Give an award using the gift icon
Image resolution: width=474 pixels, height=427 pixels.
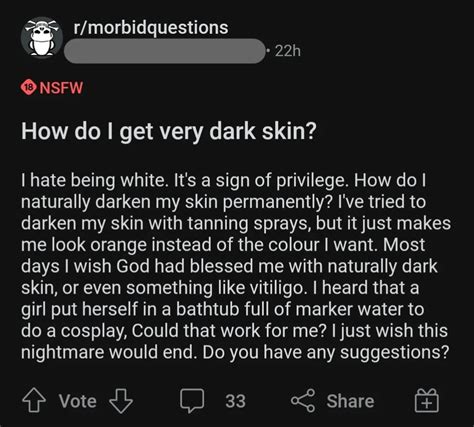427,400
